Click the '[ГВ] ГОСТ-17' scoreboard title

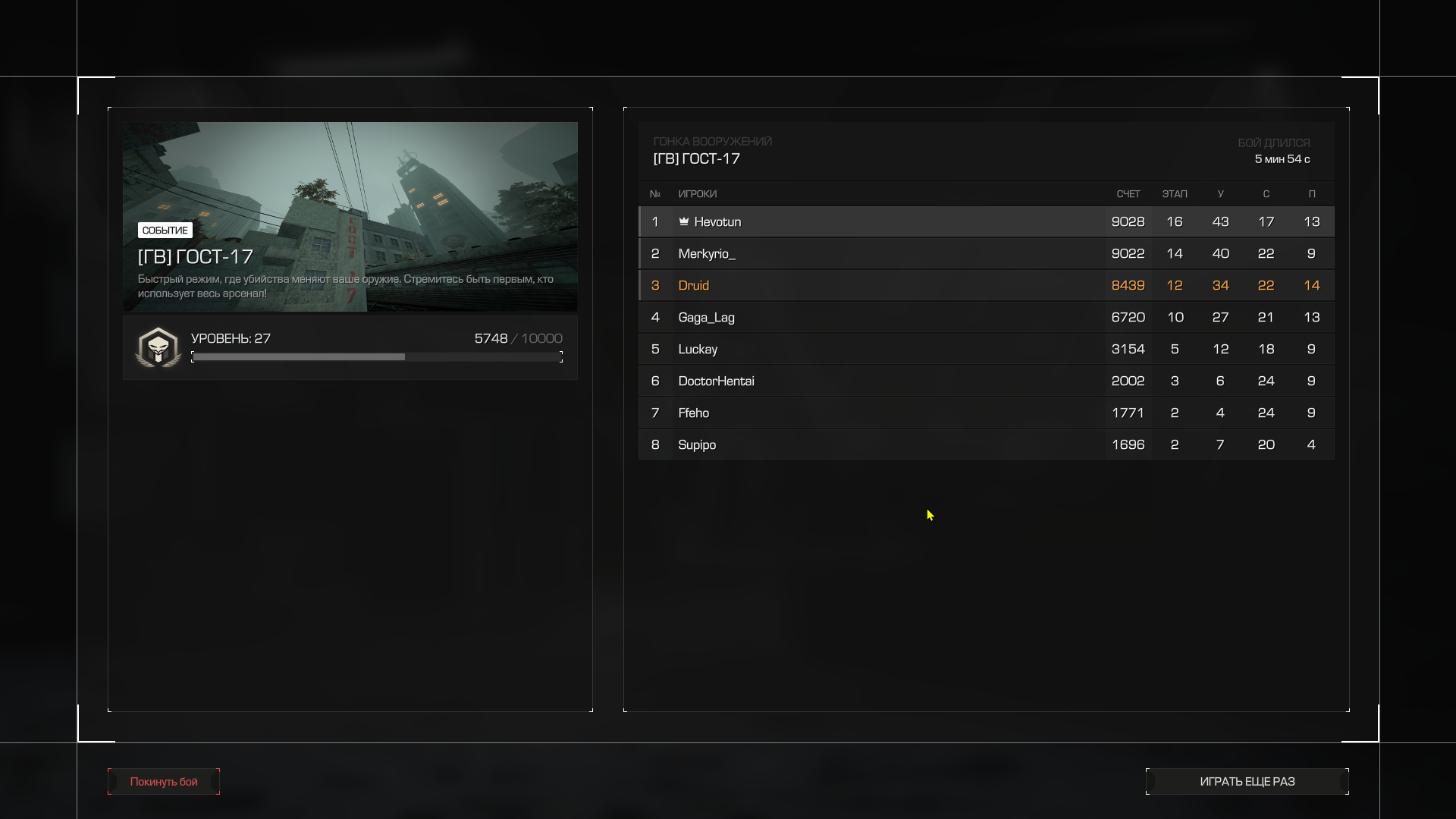pyautogui.click(x=697, y=158)
